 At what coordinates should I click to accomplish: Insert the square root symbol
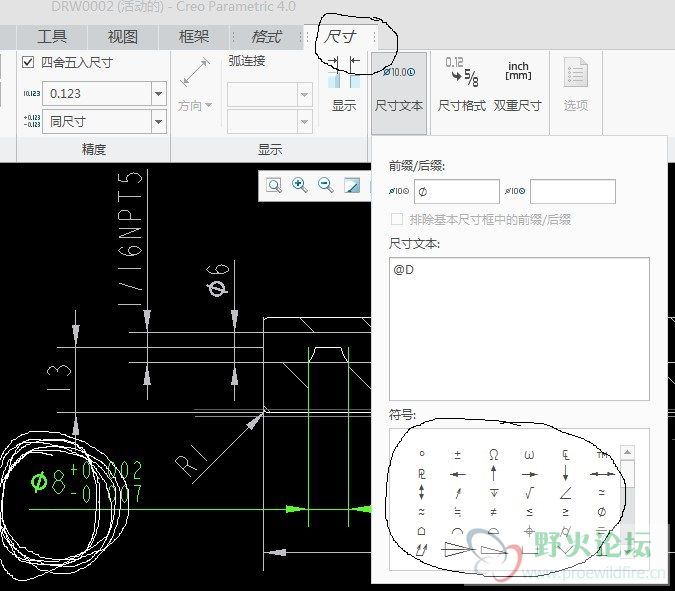[x=529, y=492]
